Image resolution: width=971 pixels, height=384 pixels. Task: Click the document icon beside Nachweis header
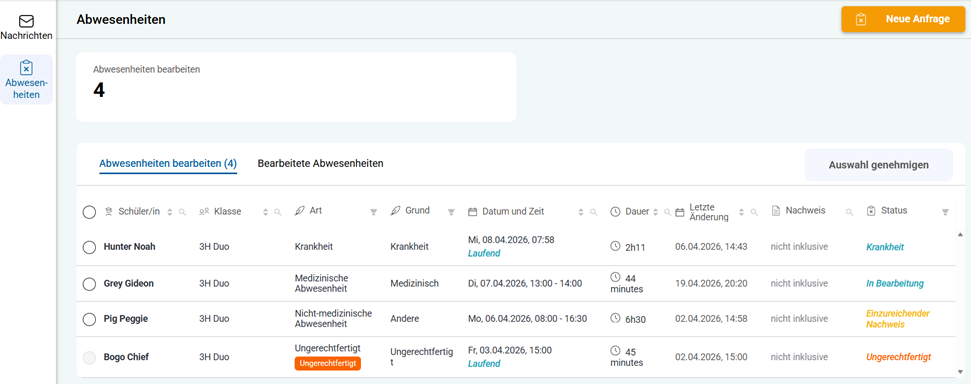[x=775, y=211]
